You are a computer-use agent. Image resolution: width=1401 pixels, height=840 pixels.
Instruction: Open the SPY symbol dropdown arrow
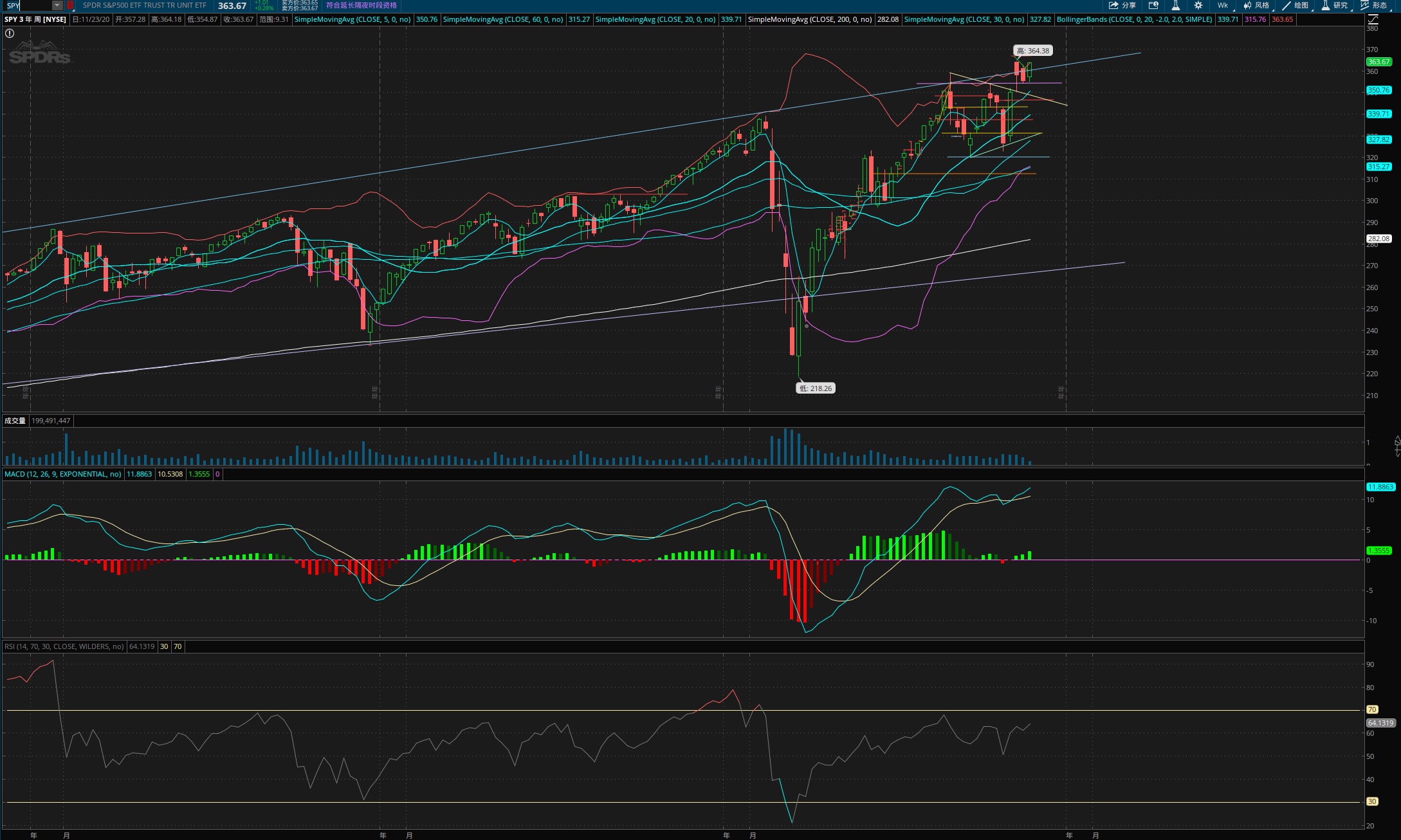point(57,5)
